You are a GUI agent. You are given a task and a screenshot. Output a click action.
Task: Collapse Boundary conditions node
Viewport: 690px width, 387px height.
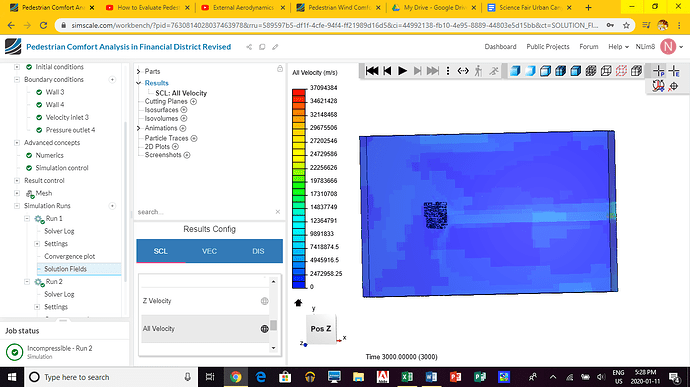point(17,80)
